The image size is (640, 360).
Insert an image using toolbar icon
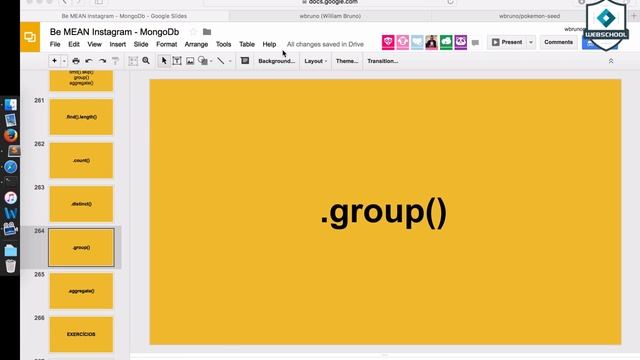coord(190,61)
